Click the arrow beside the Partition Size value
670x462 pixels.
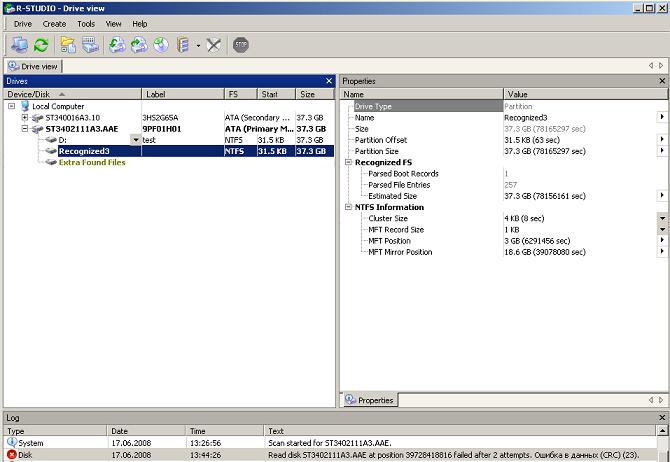coord(662,150)
